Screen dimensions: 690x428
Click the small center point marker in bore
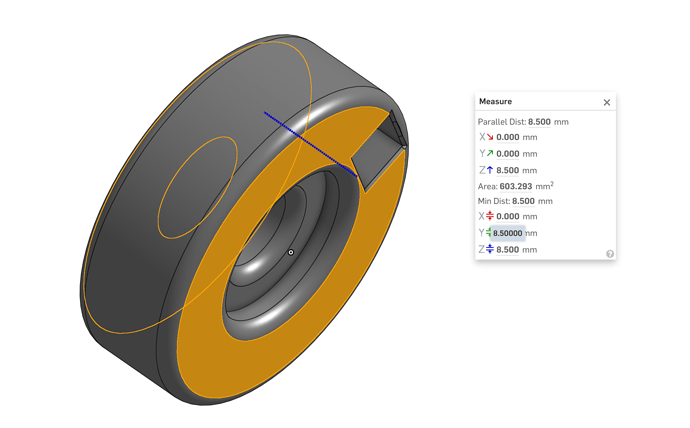click(290, 252)
